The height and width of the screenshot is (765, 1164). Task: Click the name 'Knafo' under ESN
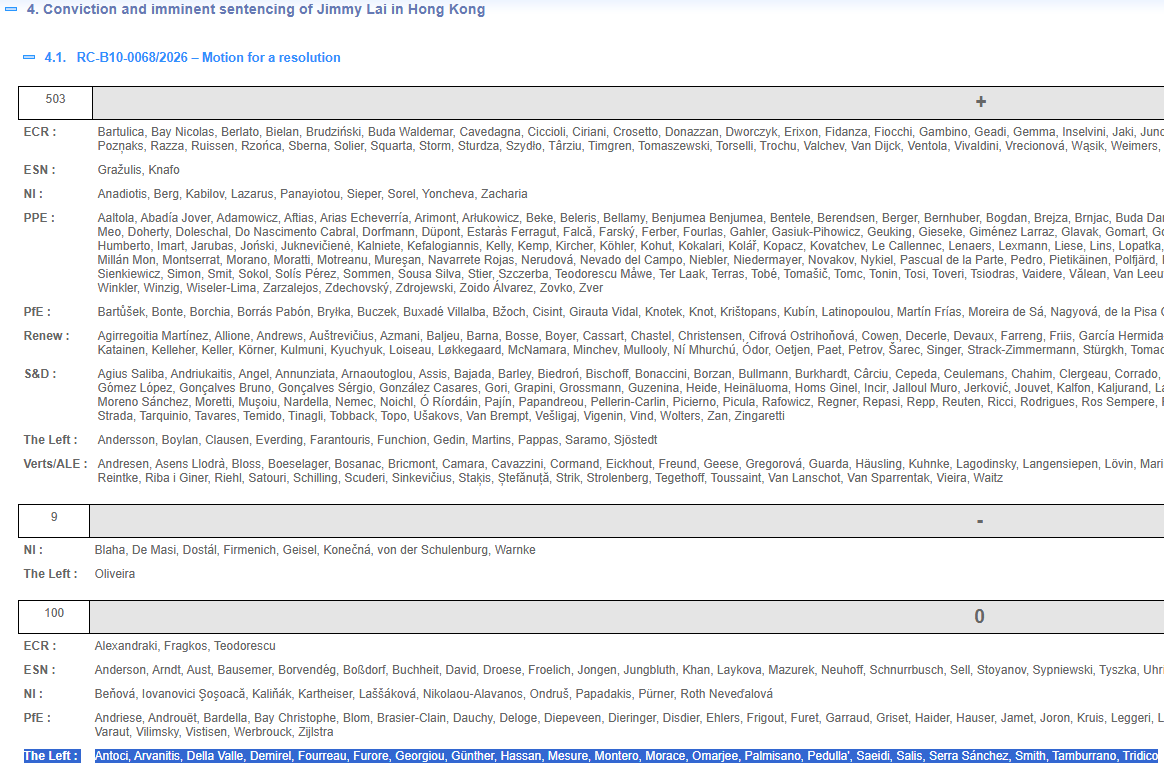tap(164, 170)
